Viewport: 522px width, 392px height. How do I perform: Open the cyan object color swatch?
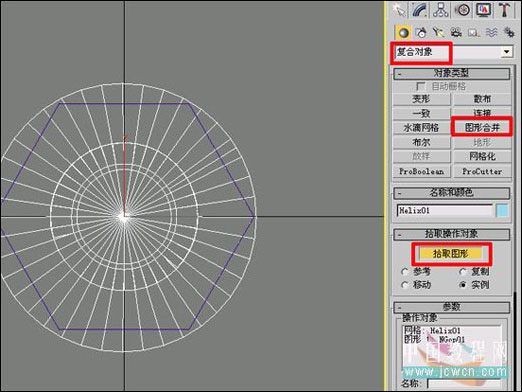pyautogui.click(x=502, y=211)
